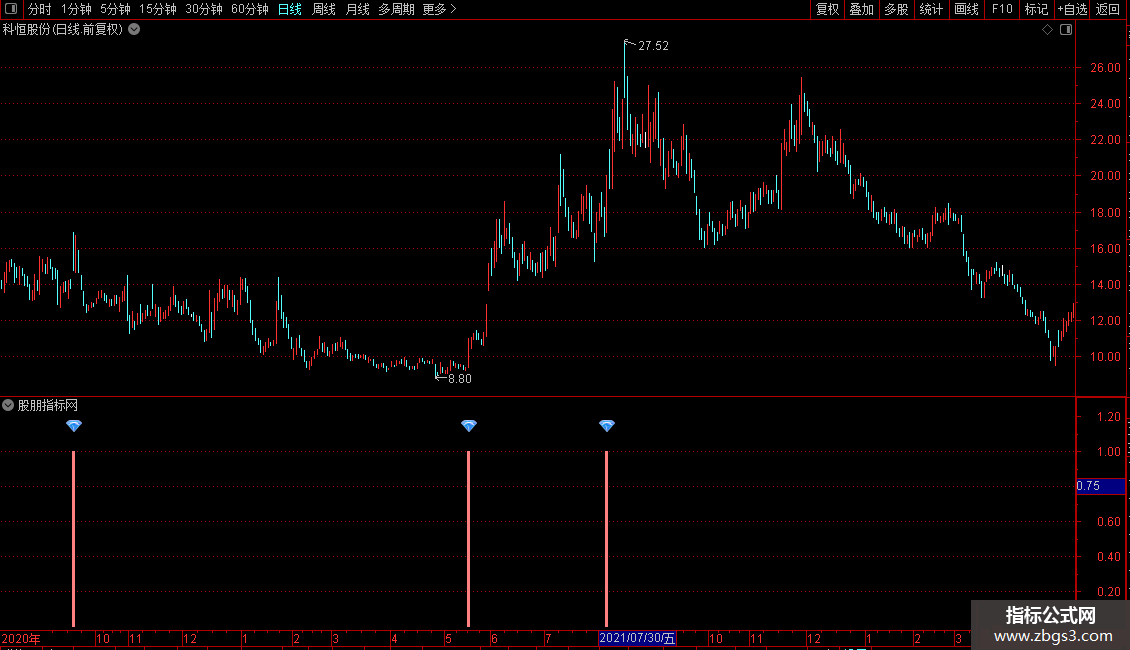Expand the 股朋指标网 indicator dropdown
Image resolution: width=1130 pixels, height=650 pixels.
[8, 405]
